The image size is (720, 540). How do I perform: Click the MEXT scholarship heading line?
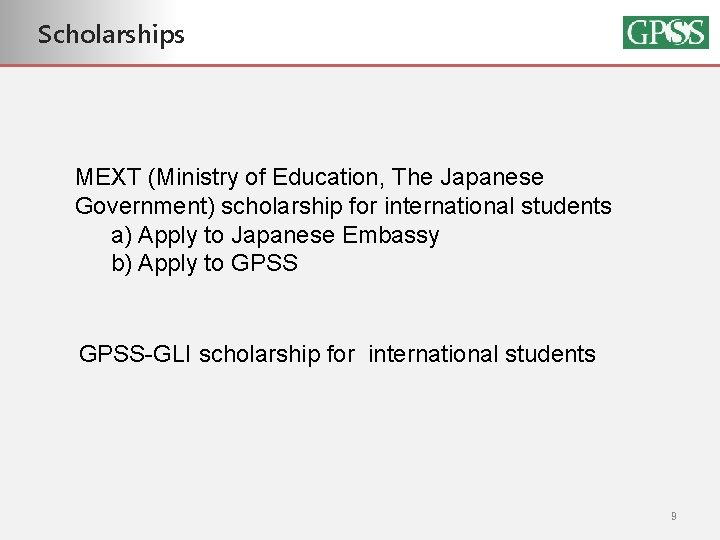[x=309, y=178]
